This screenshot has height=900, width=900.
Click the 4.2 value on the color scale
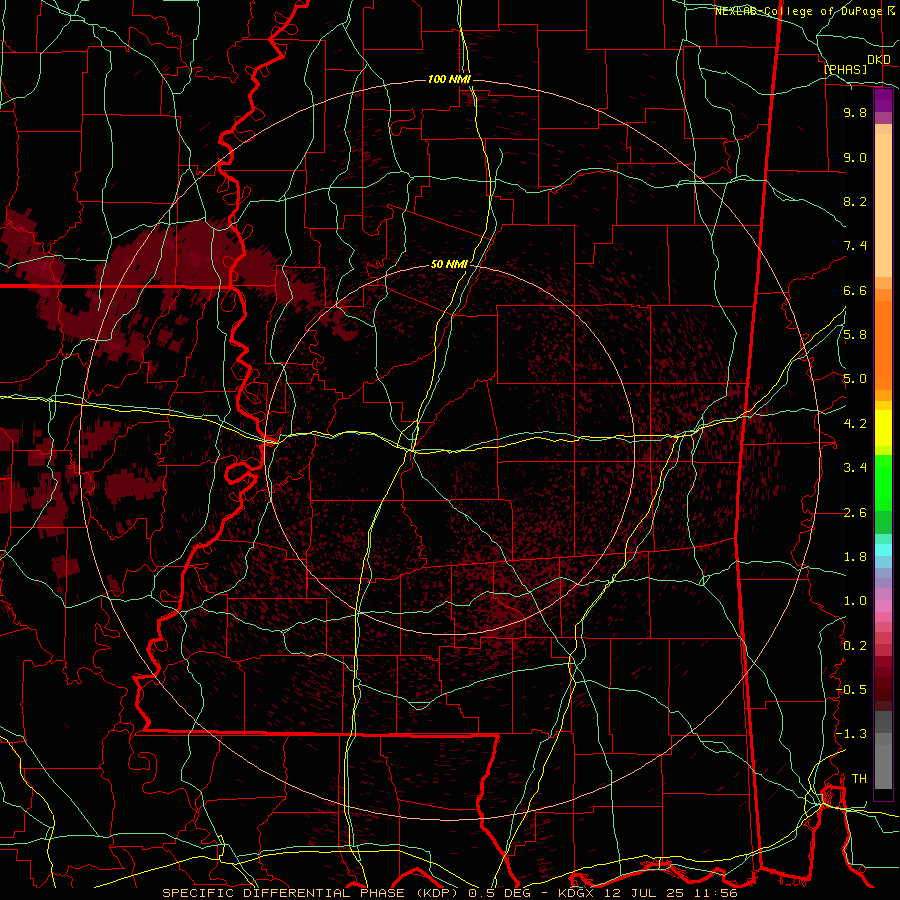pyautogui.click(x=855, y=424)
